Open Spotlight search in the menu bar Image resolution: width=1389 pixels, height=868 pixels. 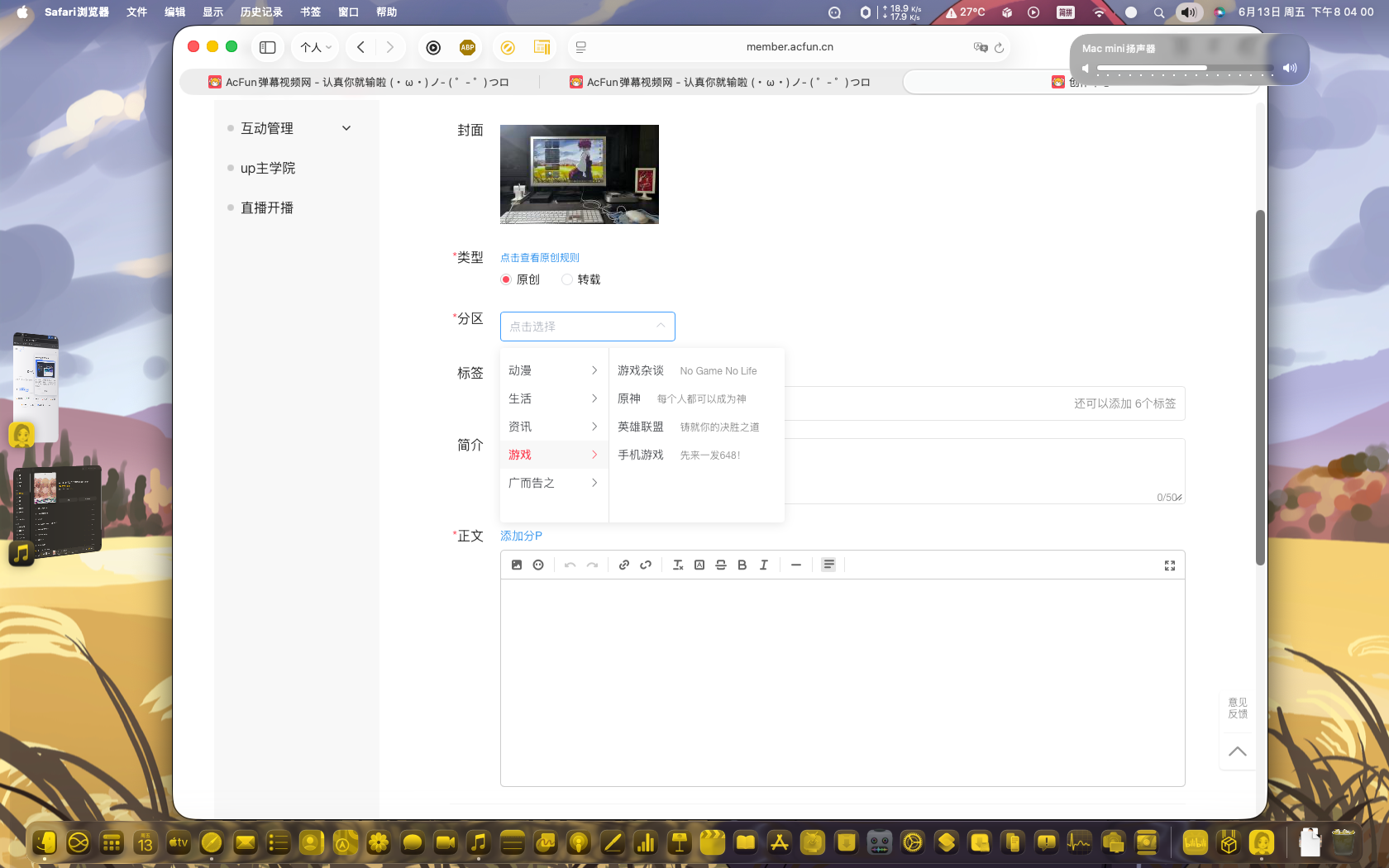(1159, 12)
